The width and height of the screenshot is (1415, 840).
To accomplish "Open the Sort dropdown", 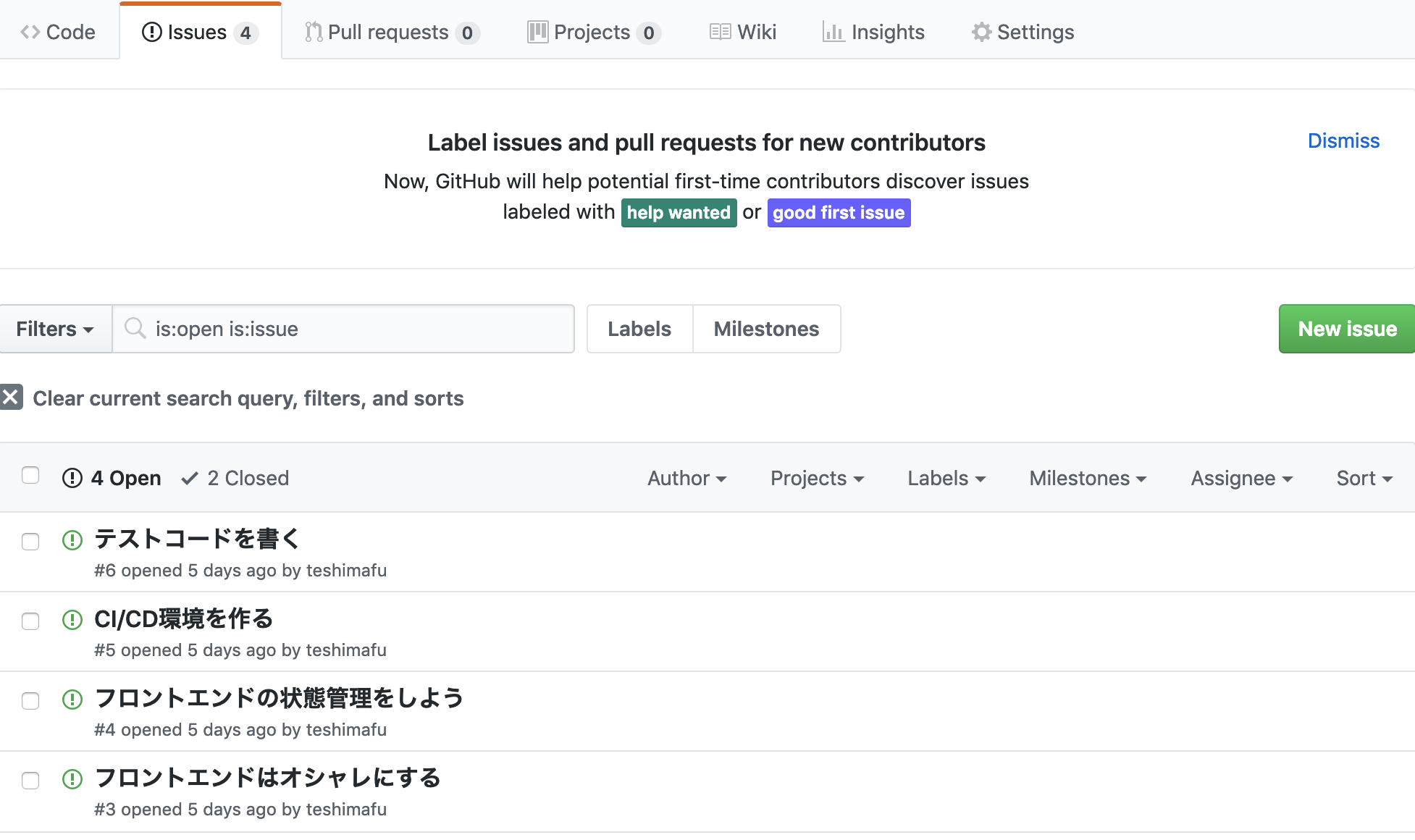I will tap(1364, 478).
